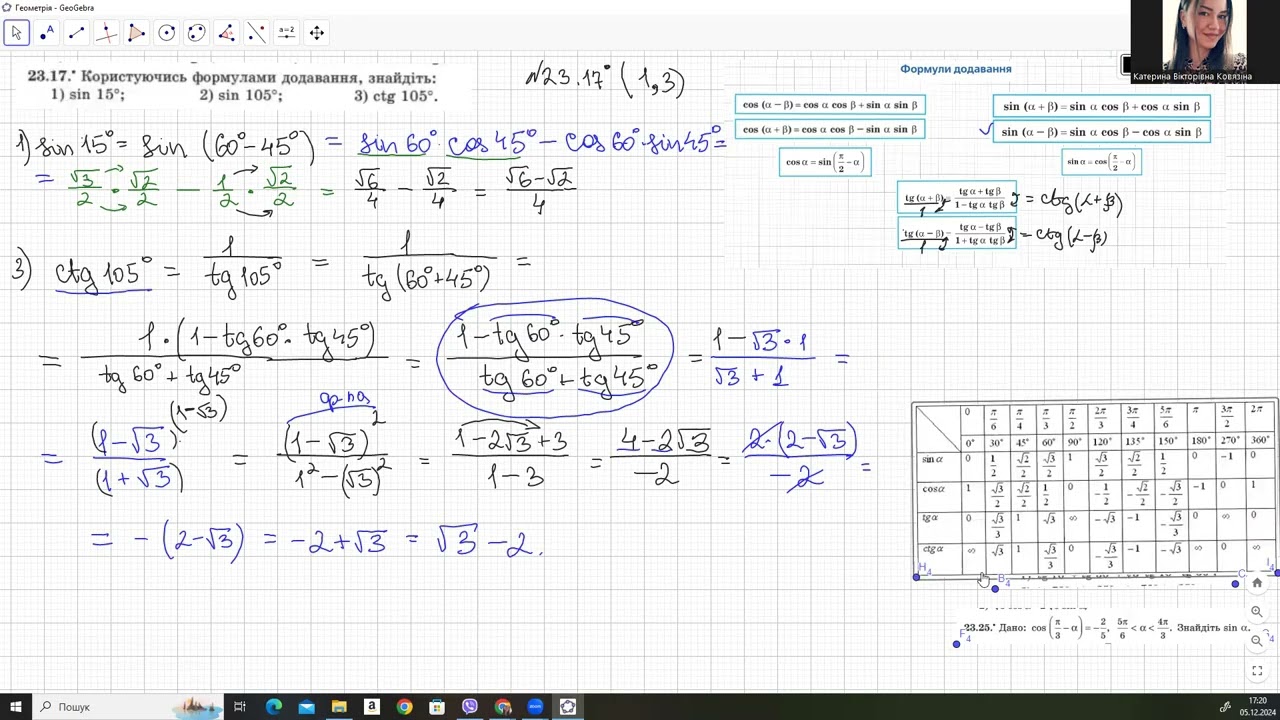Click the pen input tray icon

click(x=1225, y=707)
